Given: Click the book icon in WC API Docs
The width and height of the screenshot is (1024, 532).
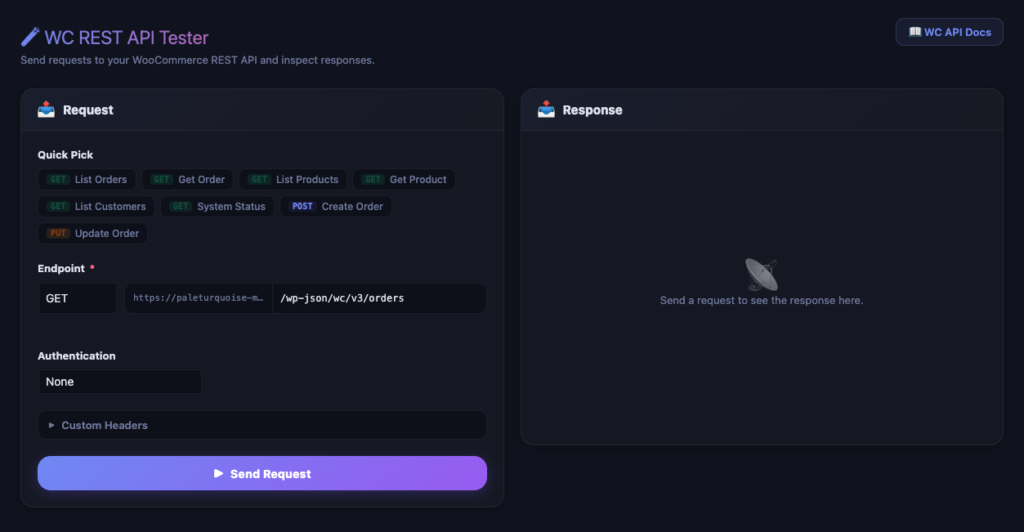Looking at the screenshot, I should tap(915, 32).
